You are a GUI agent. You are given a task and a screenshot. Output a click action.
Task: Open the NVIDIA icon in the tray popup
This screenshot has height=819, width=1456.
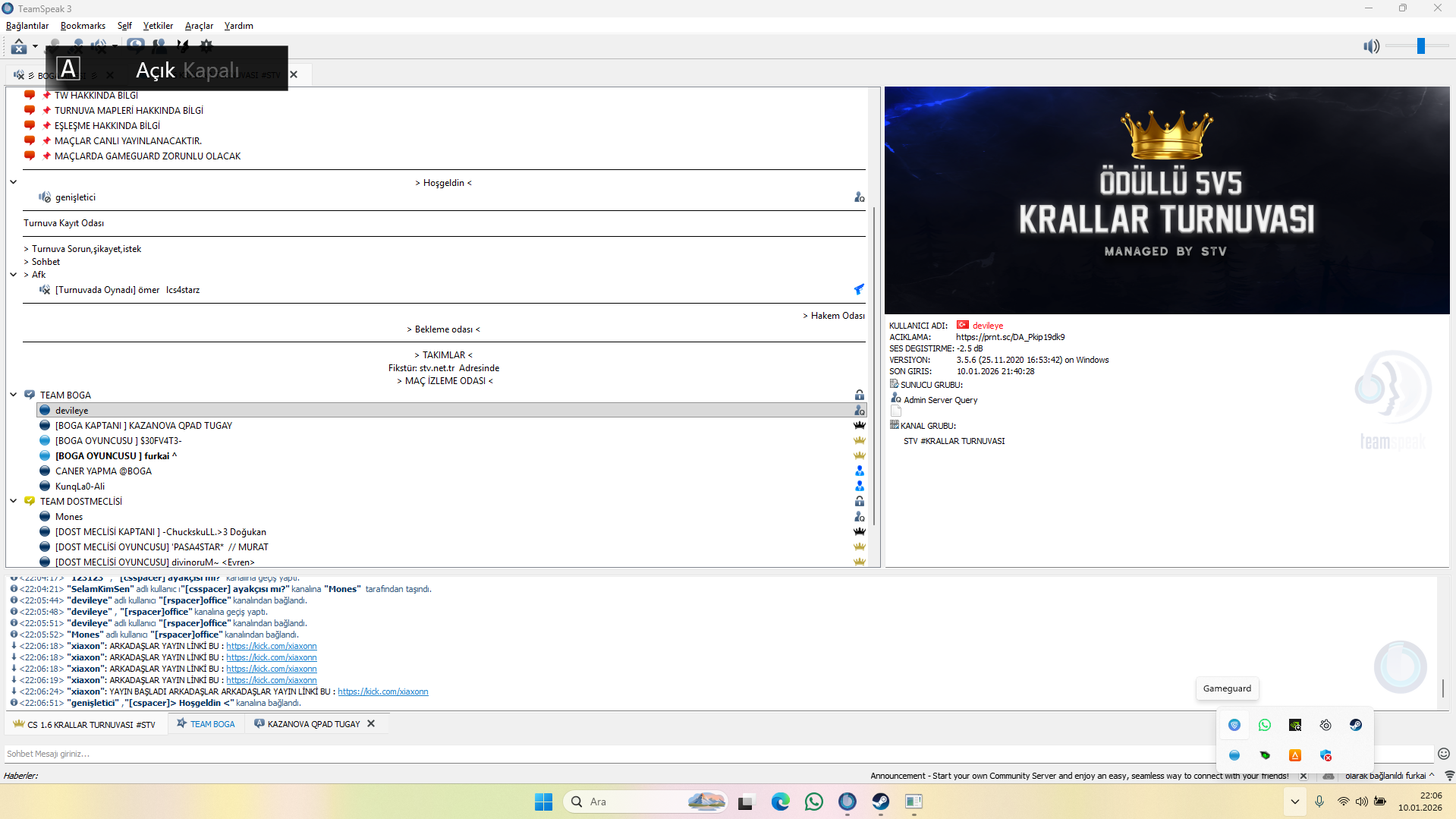[x=1295, y=725]
